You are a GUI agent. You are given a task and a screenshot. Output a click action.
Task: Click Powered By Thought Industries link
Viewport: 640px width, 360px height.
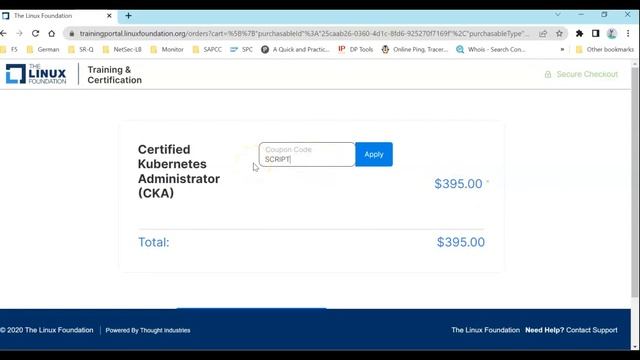[x=148, y=330]
